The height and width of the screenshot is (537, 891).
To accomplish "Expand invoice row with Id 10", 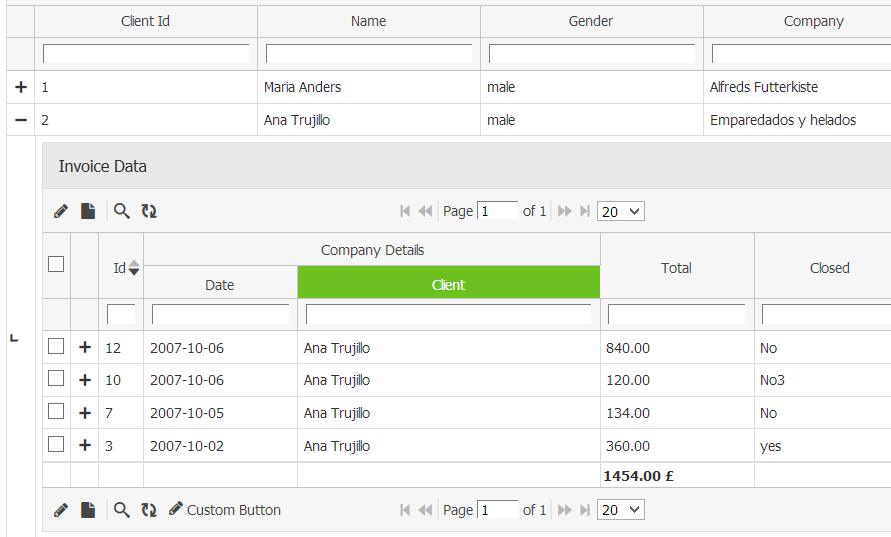I will click(x=85, y=380).
